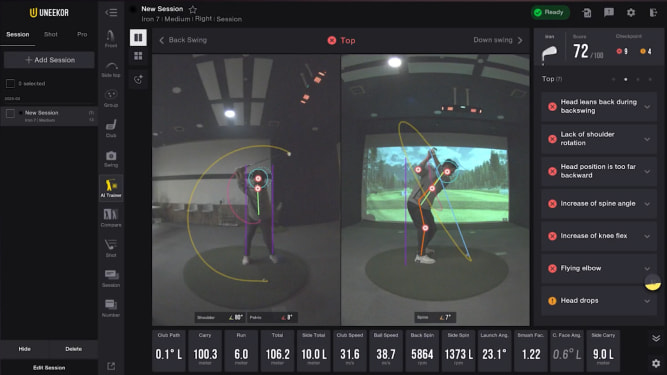This screenshot has height=375, width=667.
Task: Click the red error Top status icon
Action: [x=332, y=40]
